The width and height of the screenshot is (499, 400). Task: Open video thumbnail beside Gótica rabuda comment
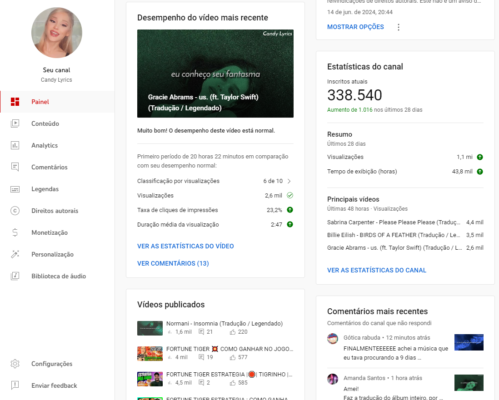[x=469, y=342]
